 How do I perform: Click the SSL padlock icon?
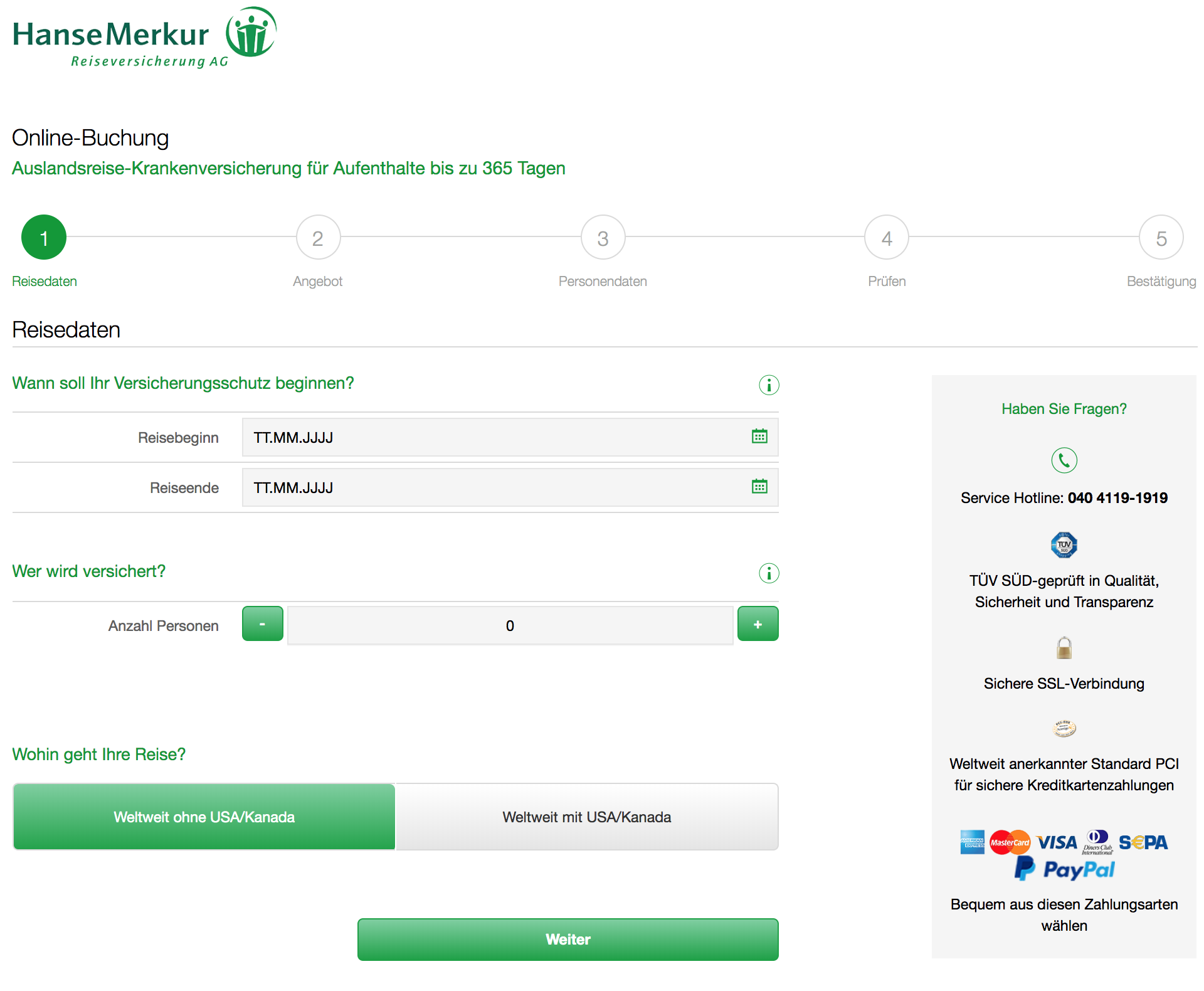(1064, 648)
